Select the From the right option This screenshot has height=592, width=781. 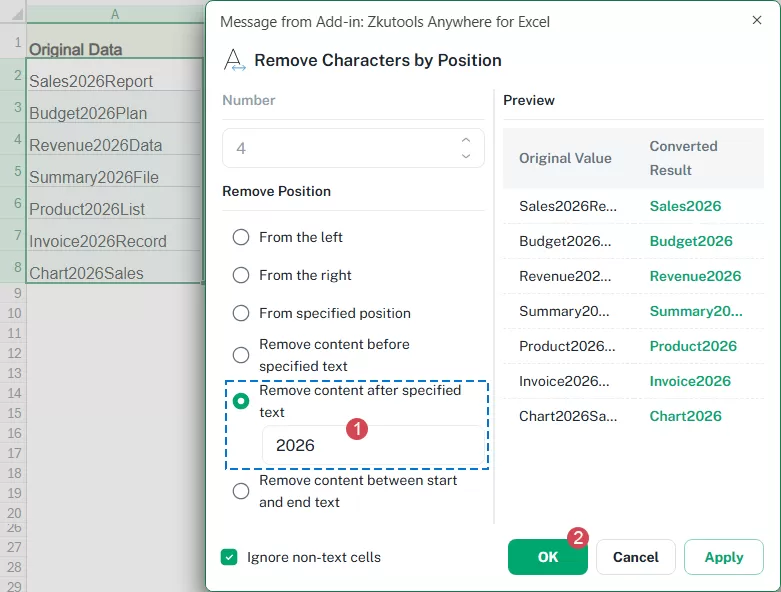point(241,275)
